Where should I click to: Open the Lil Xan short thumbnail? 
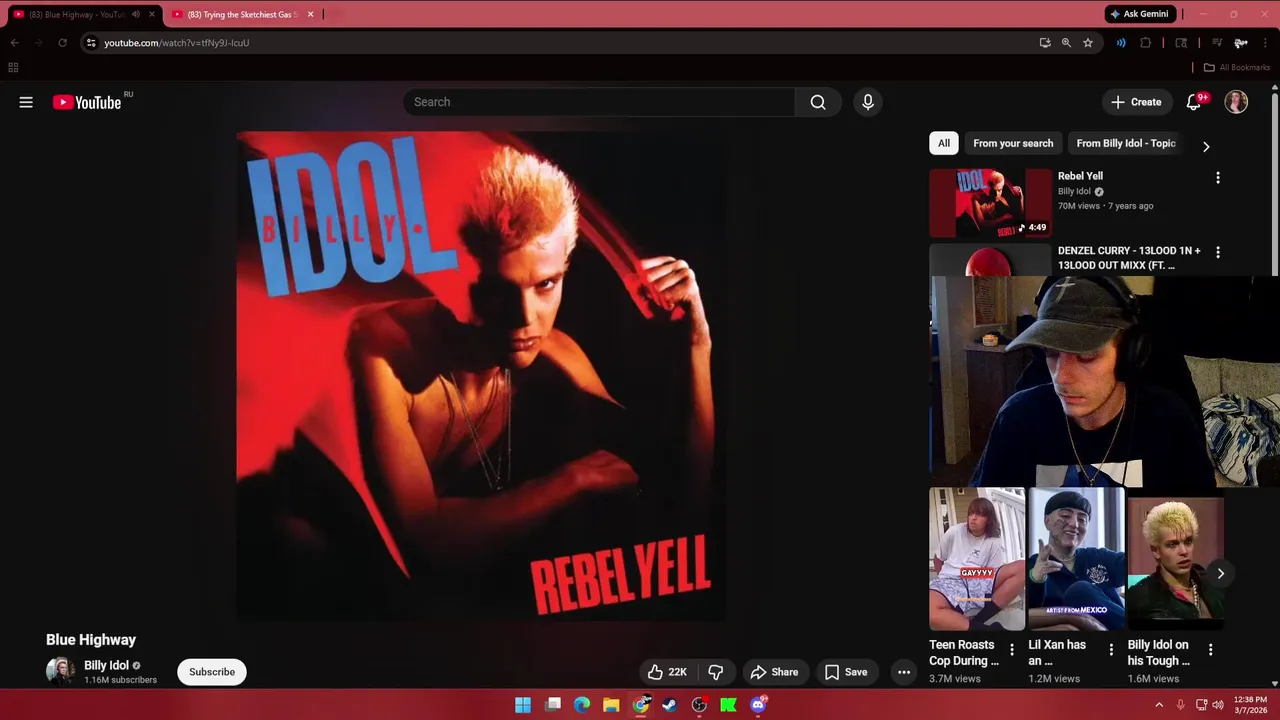pyautogui.click(x=1076, y=559)
